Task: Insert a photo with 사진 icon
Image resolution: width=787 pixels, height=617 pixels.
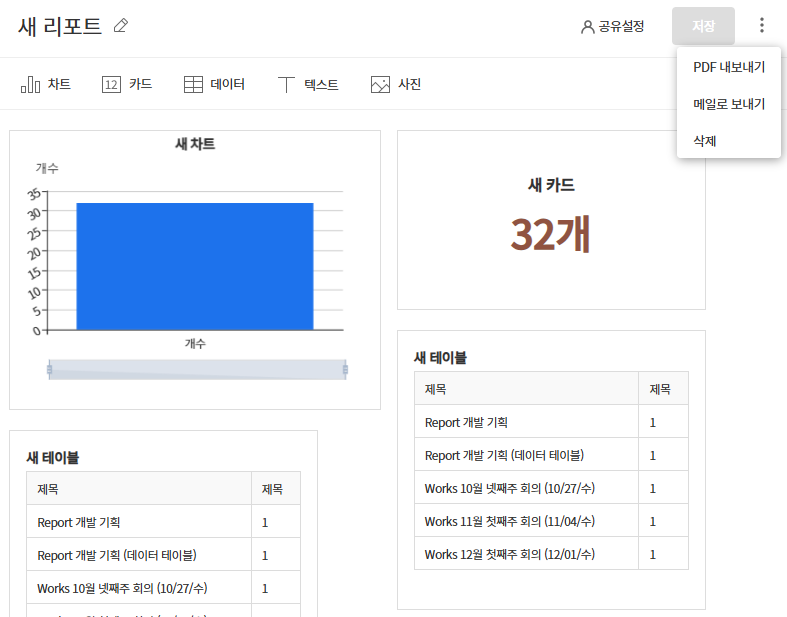Action: (395, 85)
